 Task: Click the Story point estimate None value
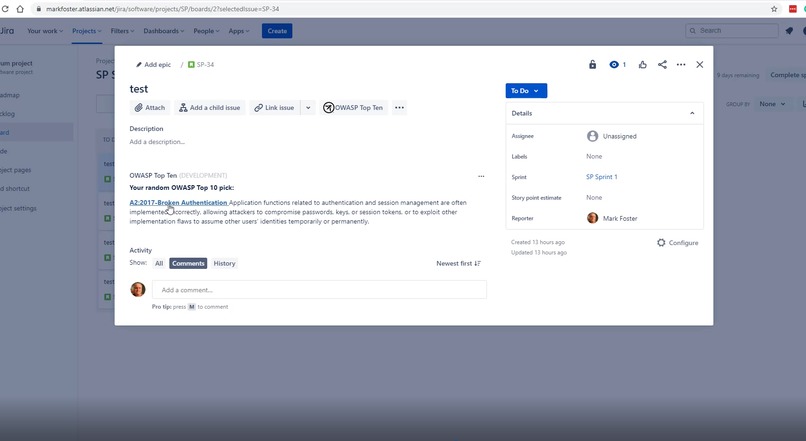tap(594, 197)
